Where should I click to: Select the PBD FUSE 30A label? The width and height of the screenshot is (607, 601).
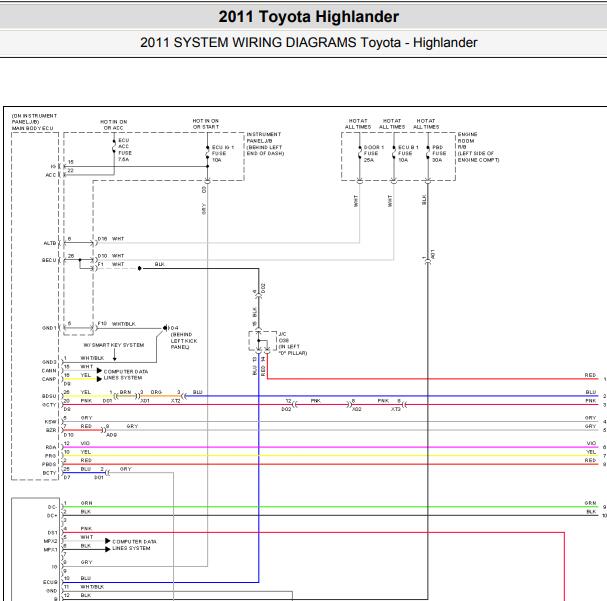point(437,154)
